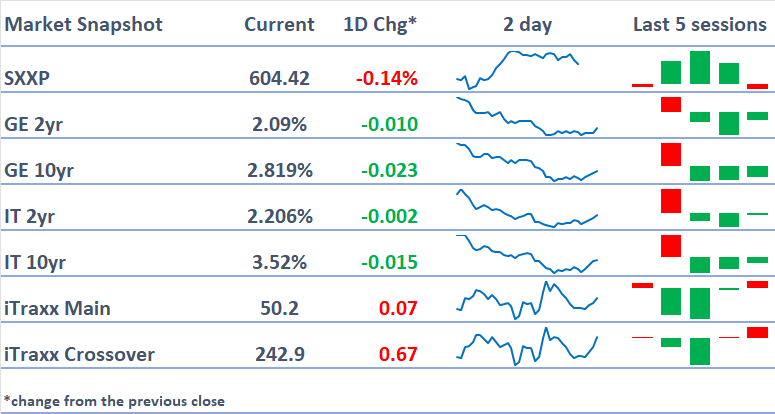
Task: Click the 1D Chg* column header
Action: (x=379, y=25)
